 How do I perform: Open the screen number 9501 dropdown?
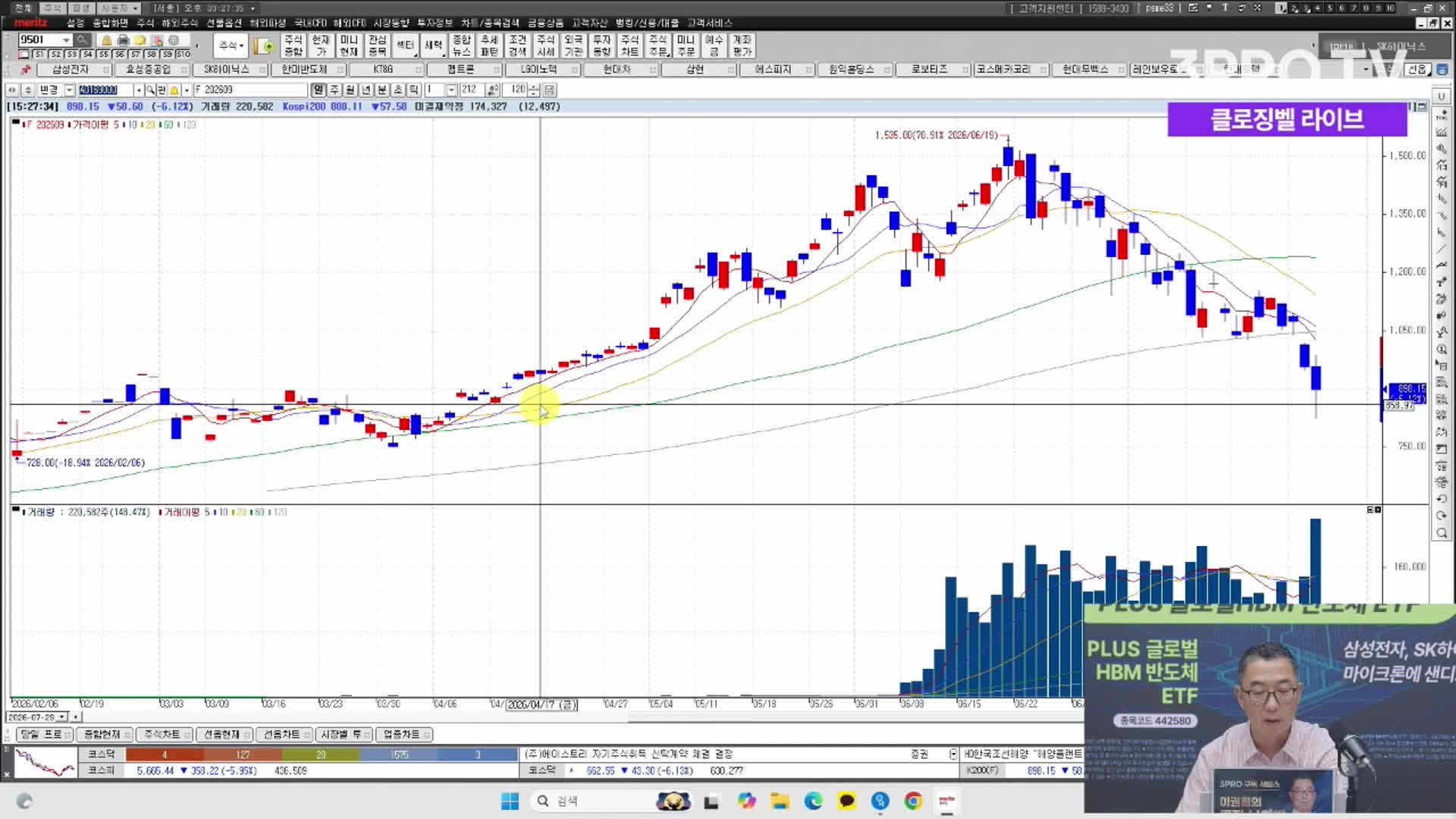pos(66,39)
